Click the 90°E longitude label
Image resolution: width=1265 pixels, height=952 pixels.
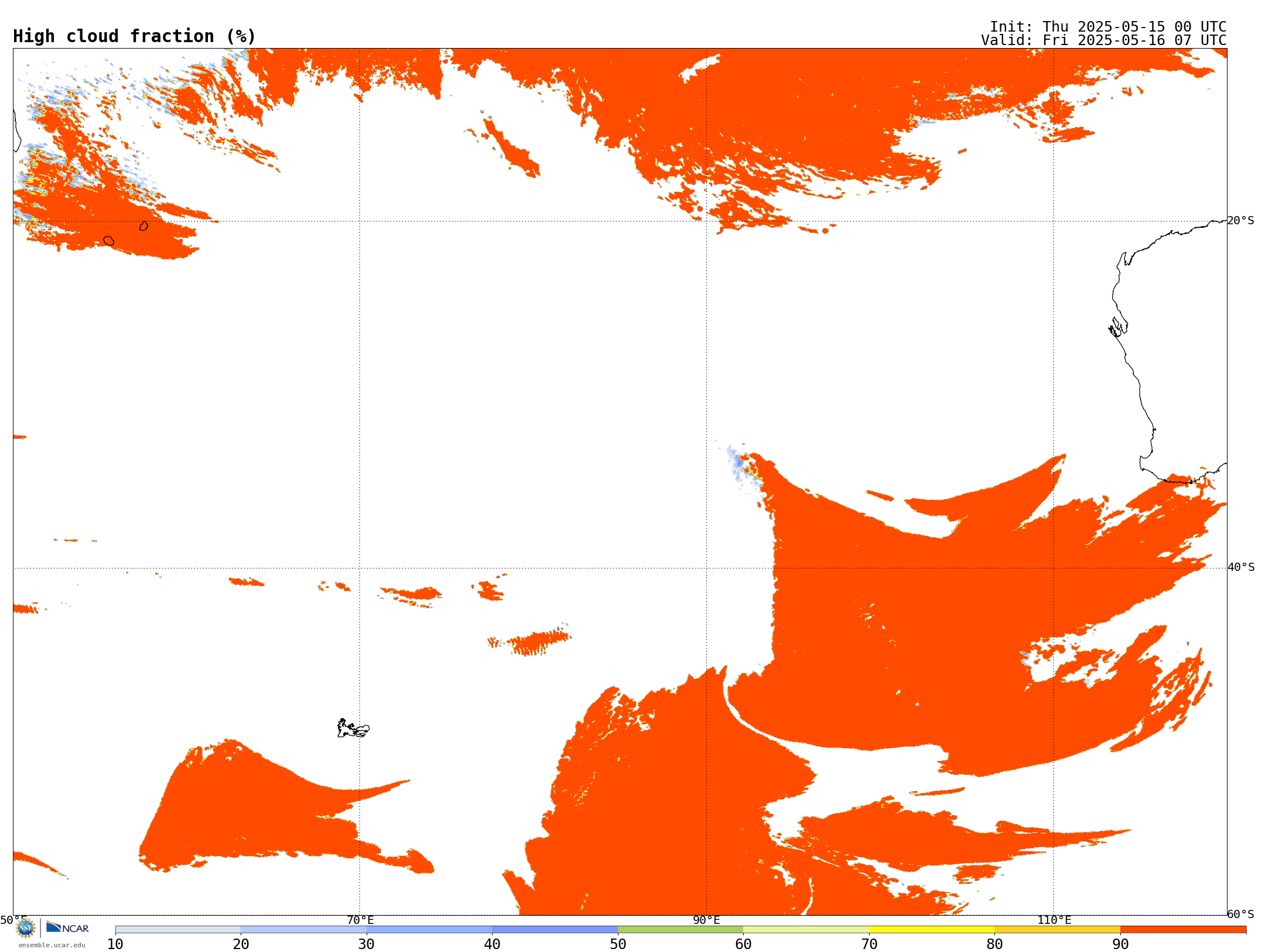click(x=706, y=920)
